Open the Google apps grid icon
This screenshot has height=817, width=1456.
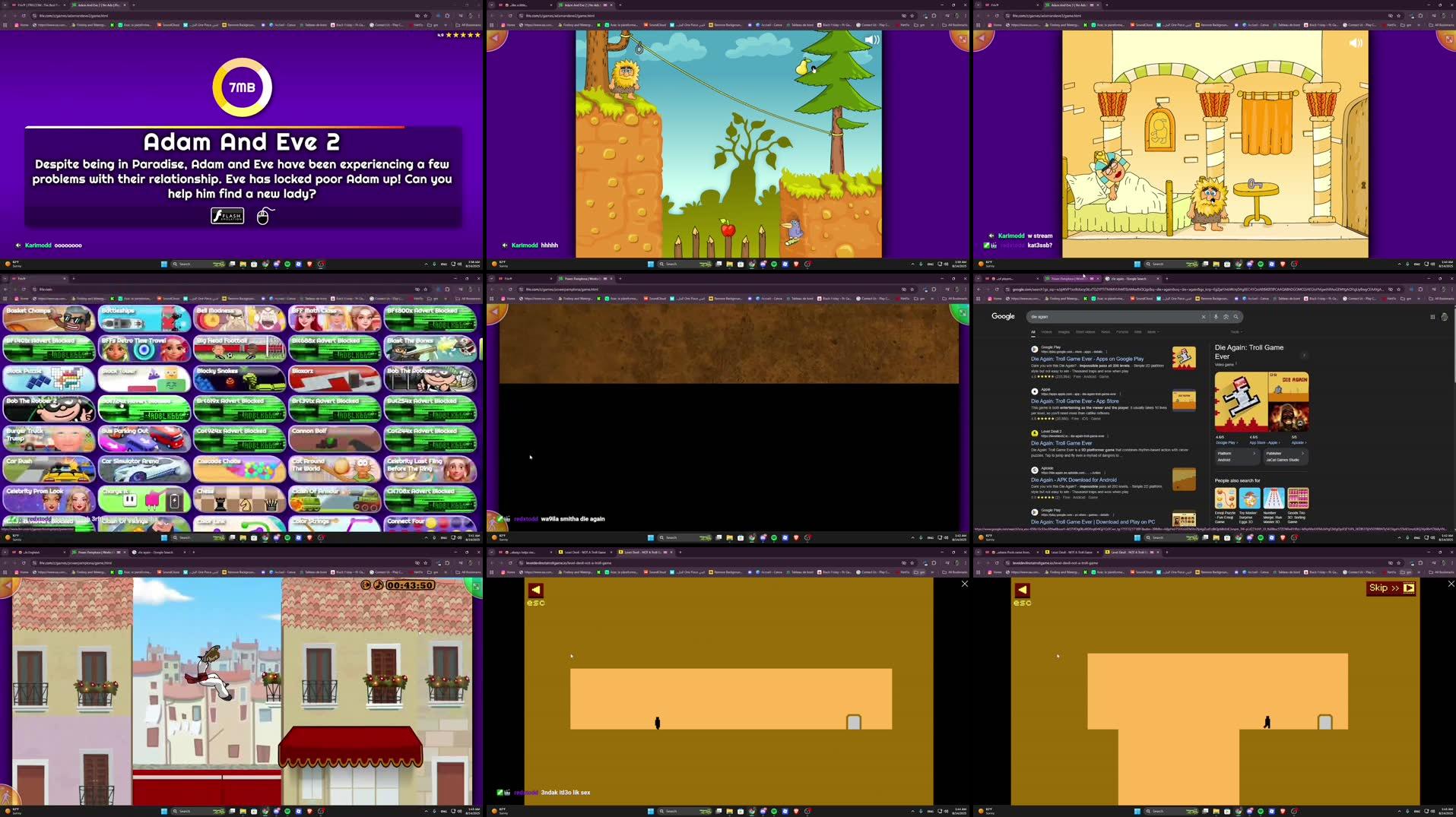click(x=1432, y=317)
